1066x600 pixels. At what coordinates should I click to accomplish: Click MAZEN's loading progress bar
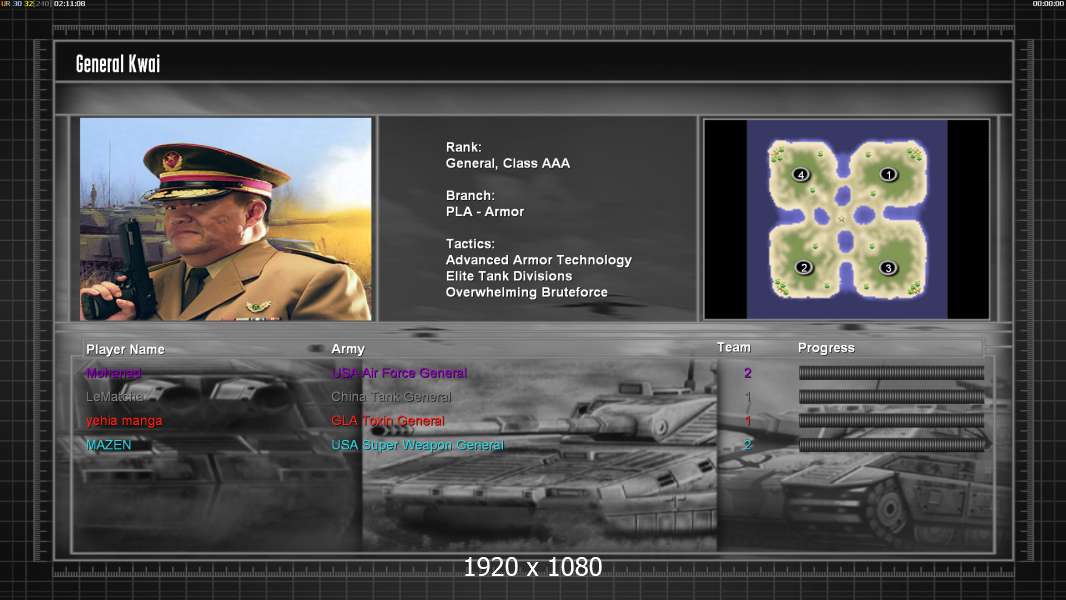coord(891,445)
